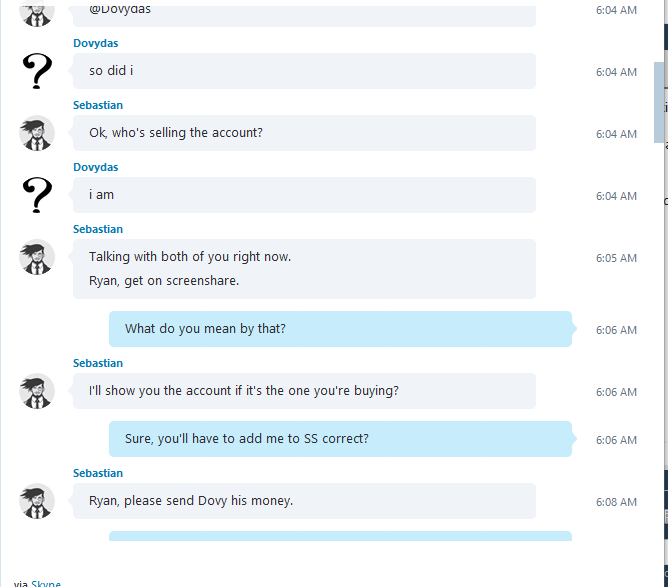Click Sebastian's avatar beside "who's selling the account?"

[x=37, y=133]
